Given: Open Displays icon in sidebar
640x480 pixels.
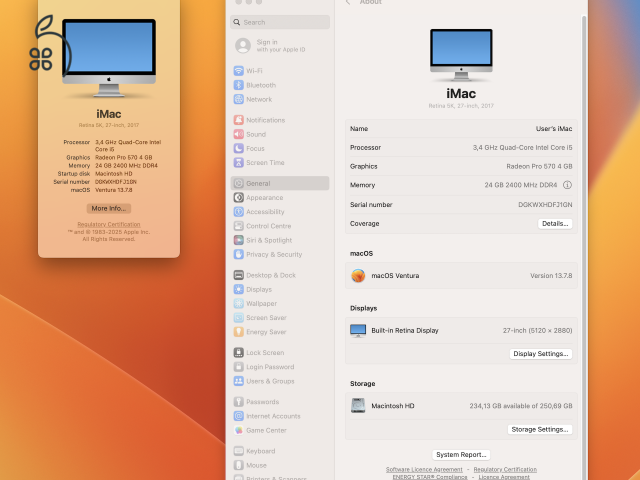Looking at the screenshot, I should [239, 289].
